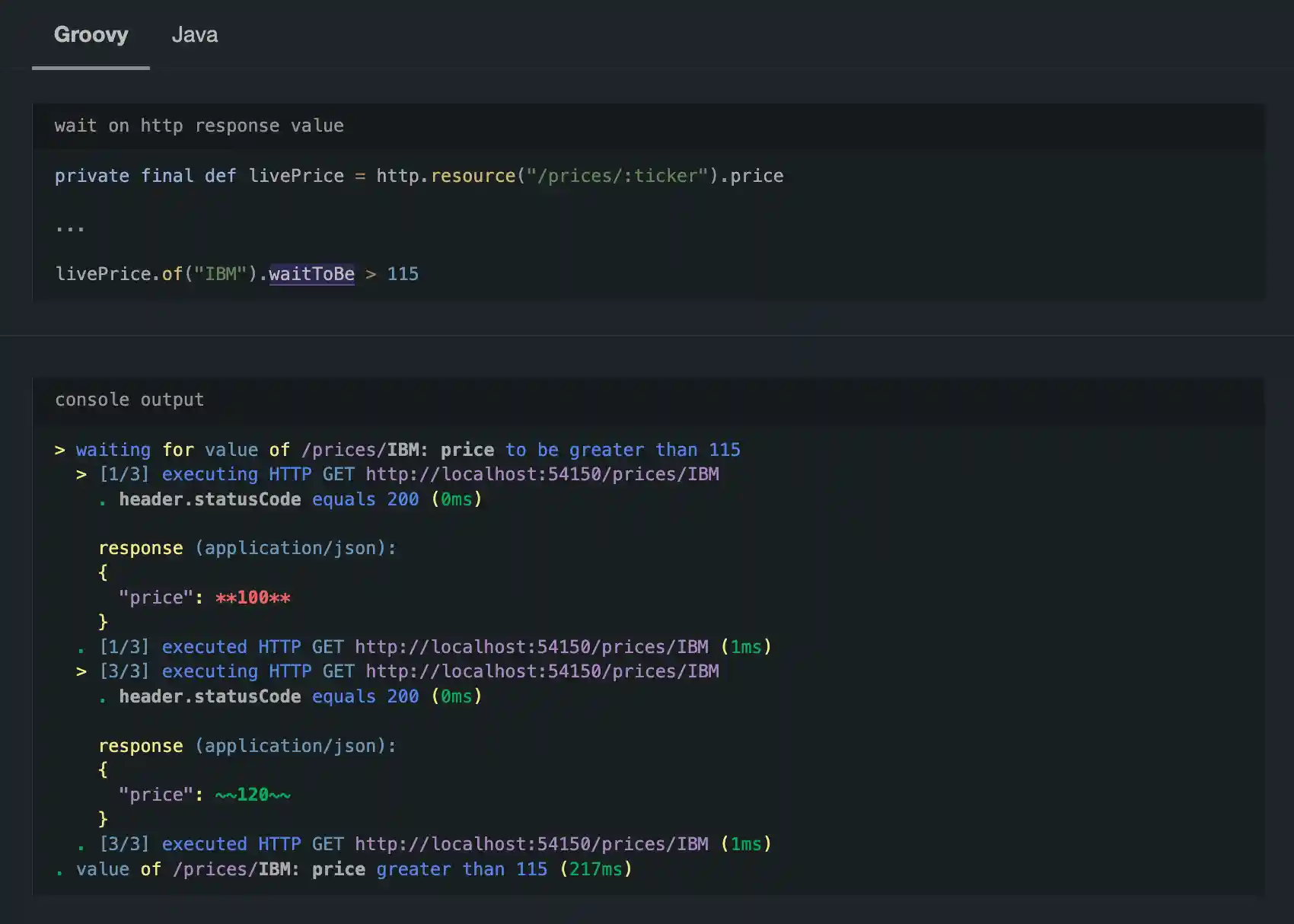Select the livePrice variable definition line
The width and height of the screenshot is (1294, 924).
pyautogui.click(x=419, y=175)
